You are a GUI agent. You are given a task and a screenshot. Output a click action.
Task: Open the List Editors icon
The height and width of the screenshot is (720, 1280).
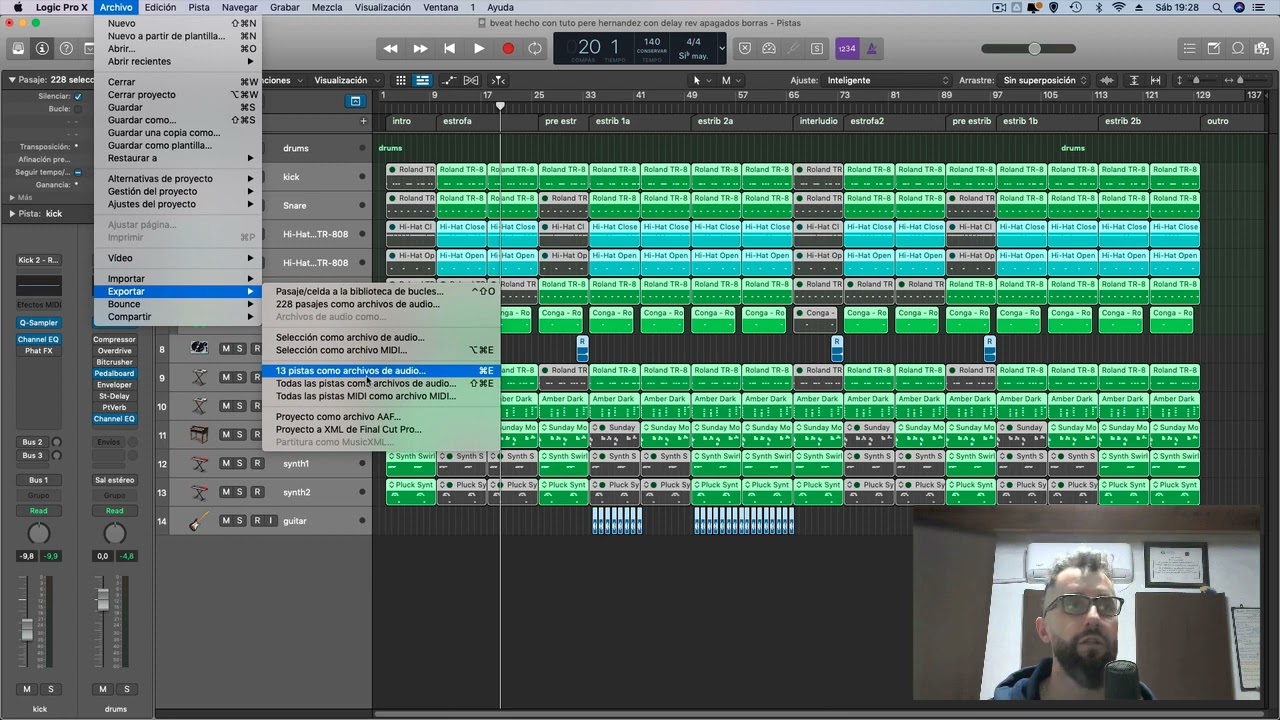[x=1190, y=48]
